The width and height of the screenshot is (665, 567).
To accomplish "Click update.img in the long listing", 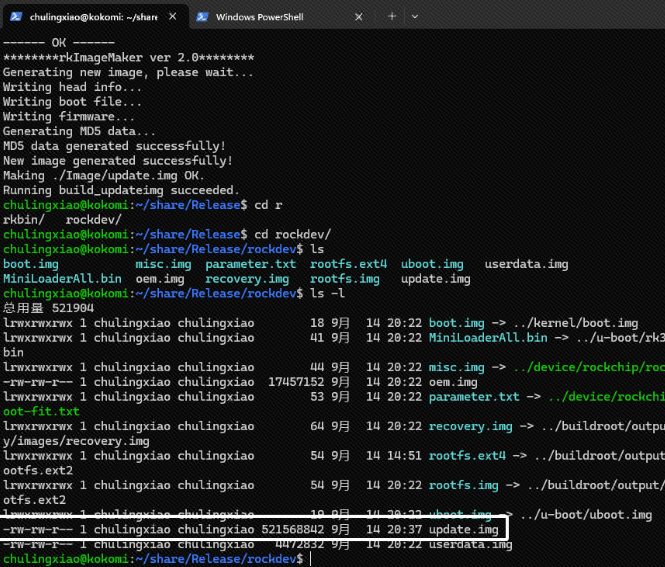I will [x=464, y=529].
